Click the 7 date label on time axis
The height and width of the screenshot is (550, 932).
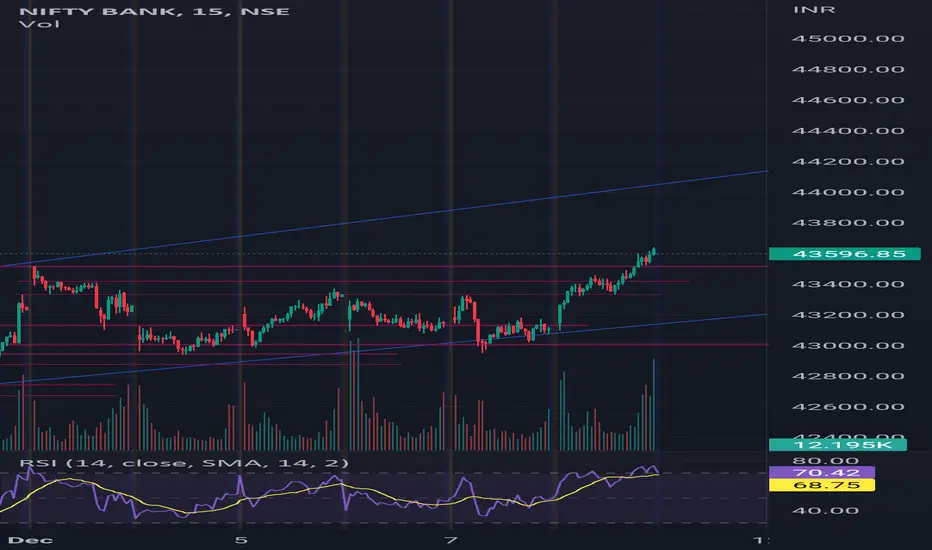coord(451,540)
